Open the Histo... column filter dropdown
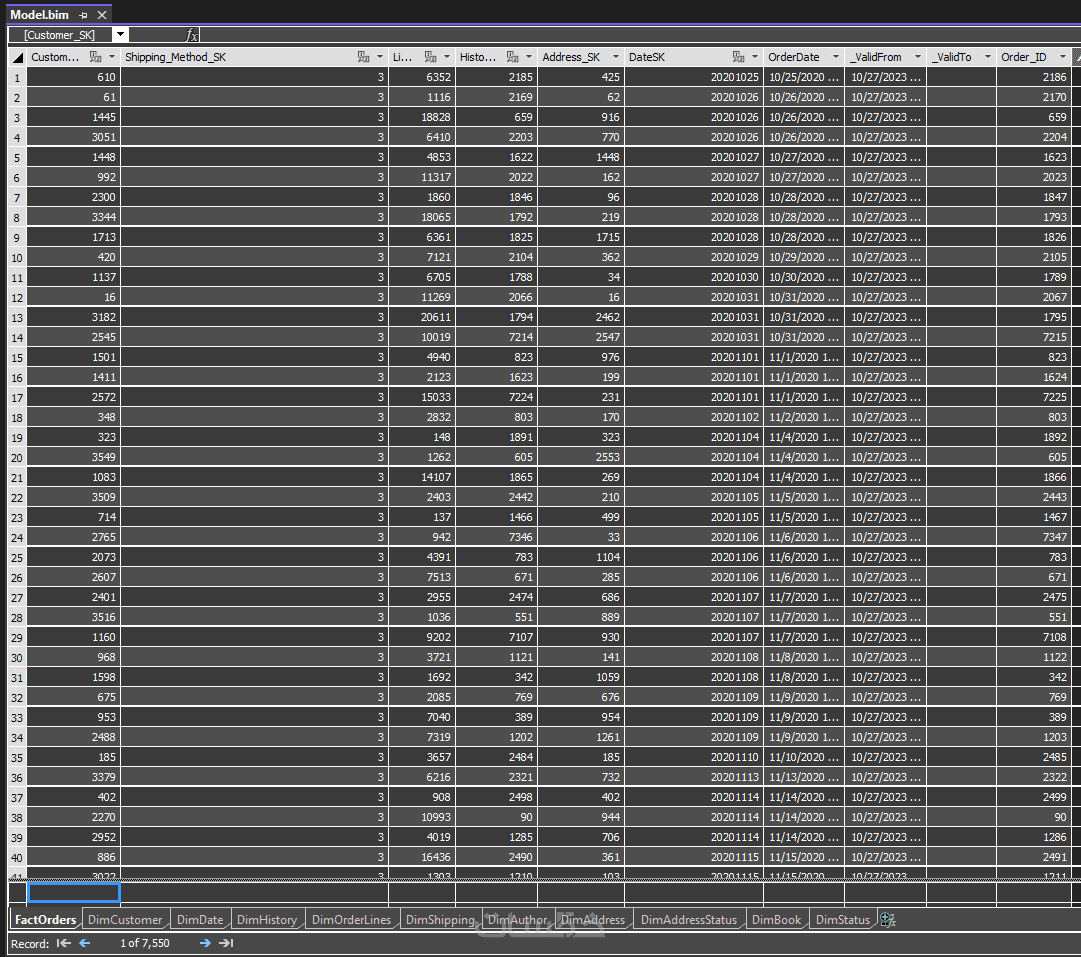 (529, 57)
